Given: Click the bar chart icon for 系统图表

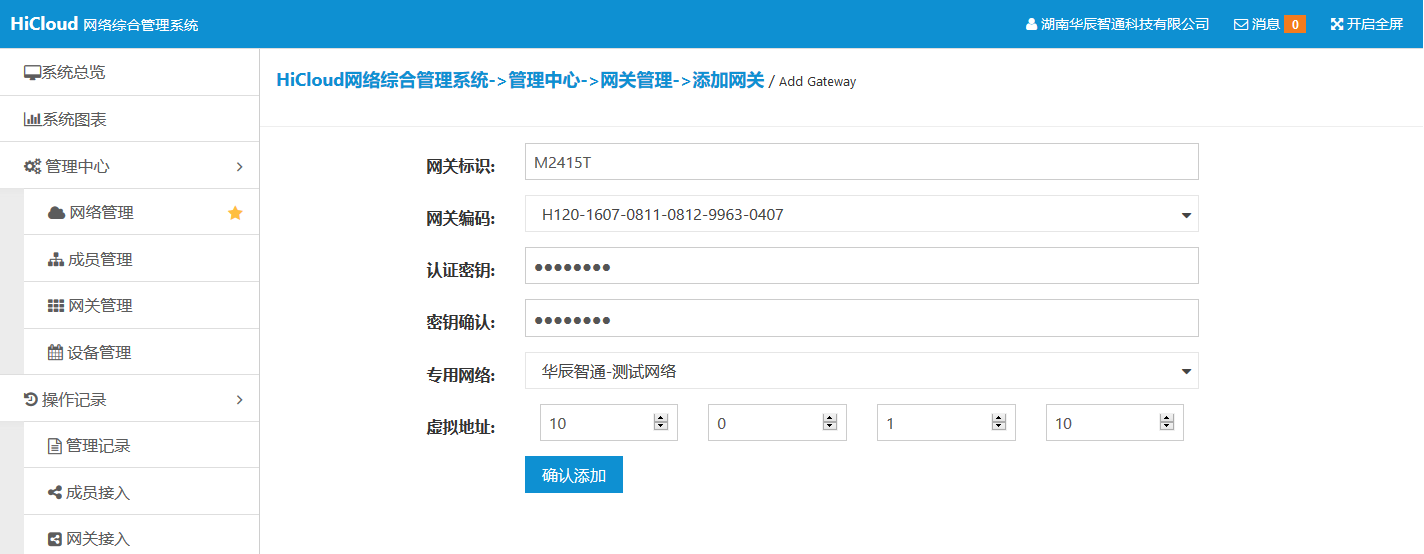Looking at the screenshot, I should [x=32, y=120].
